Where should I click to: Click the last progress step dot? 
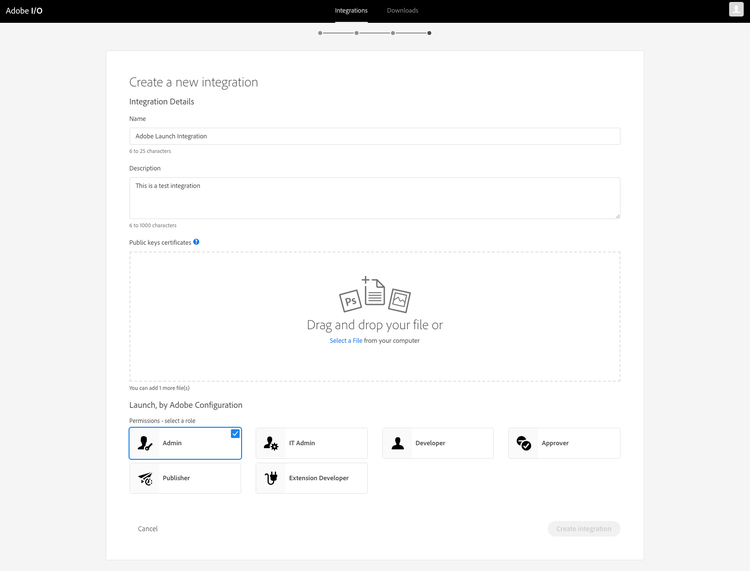(x=429, y=33)
